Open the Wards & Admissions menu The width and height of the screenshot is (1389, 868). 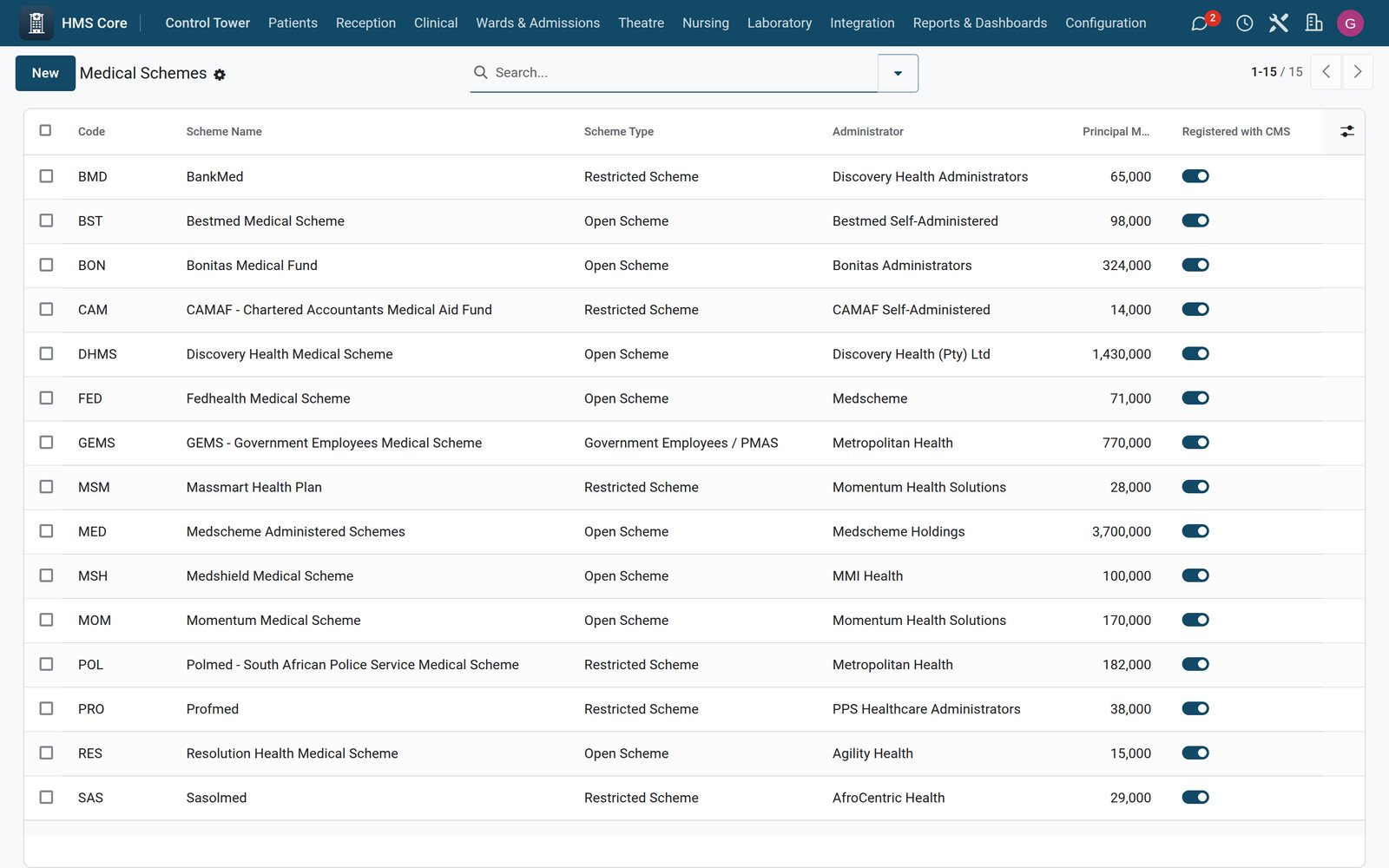[x=537, y=23]
